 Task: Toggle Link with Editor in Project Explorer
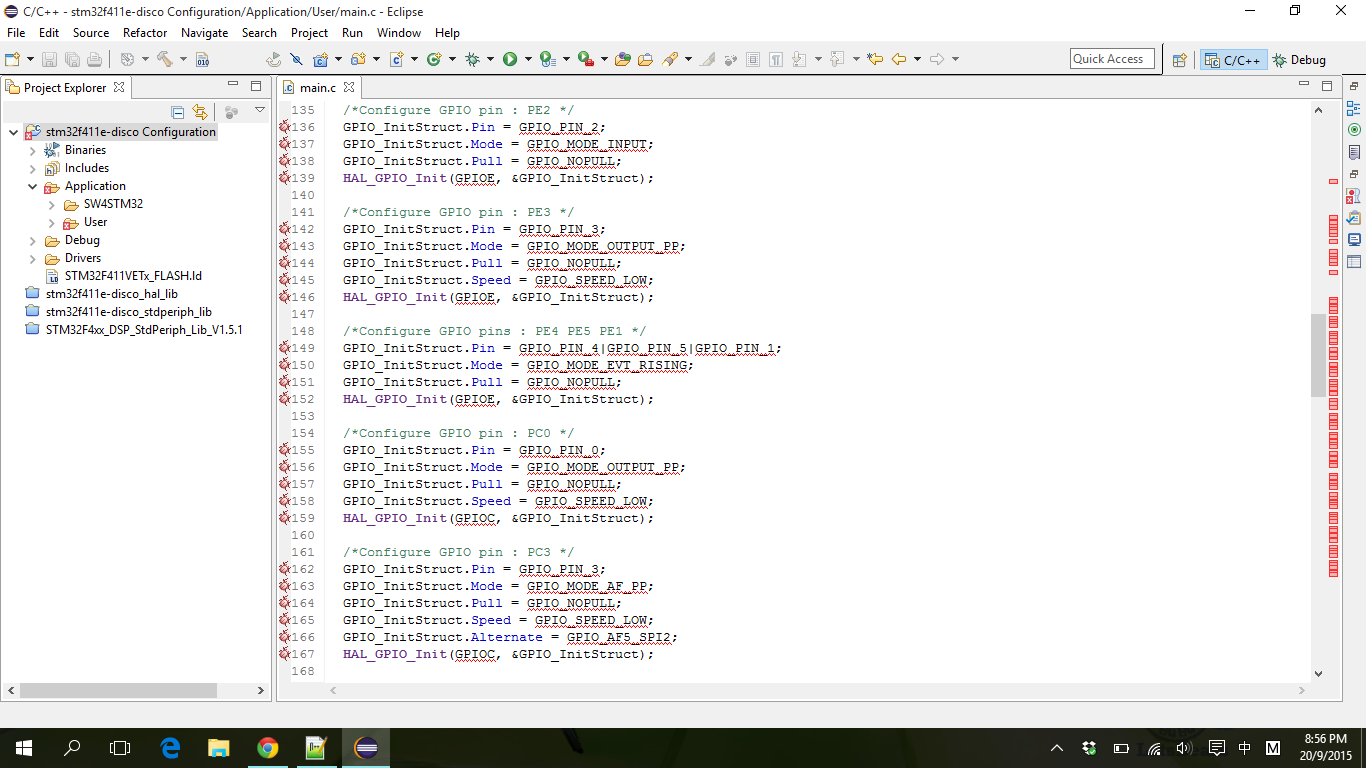click(200, 112)
